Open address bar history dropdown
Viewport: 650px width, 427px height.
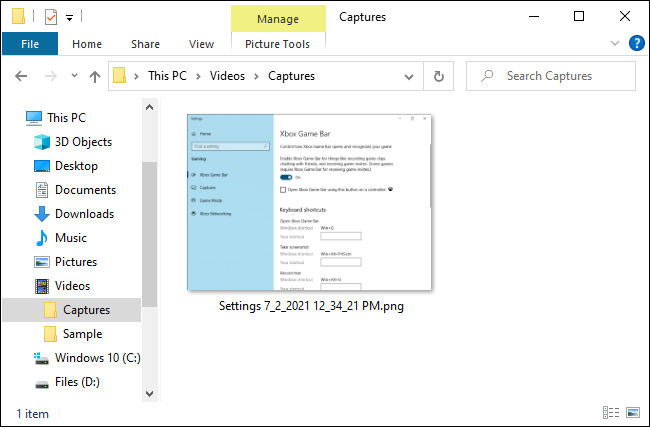(410, 76)
